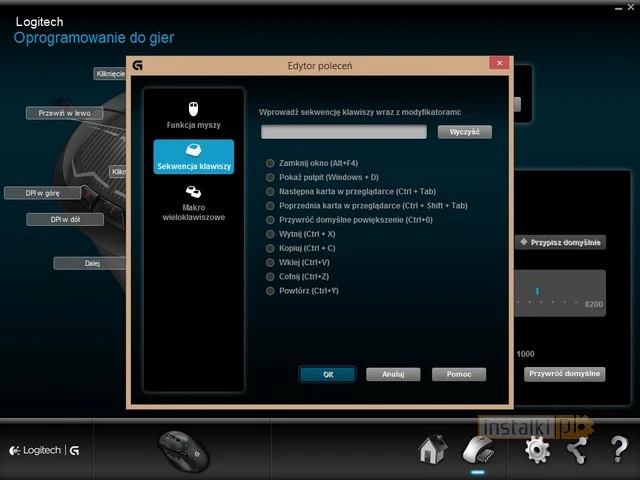Click the DPI w górę button label

42,193
